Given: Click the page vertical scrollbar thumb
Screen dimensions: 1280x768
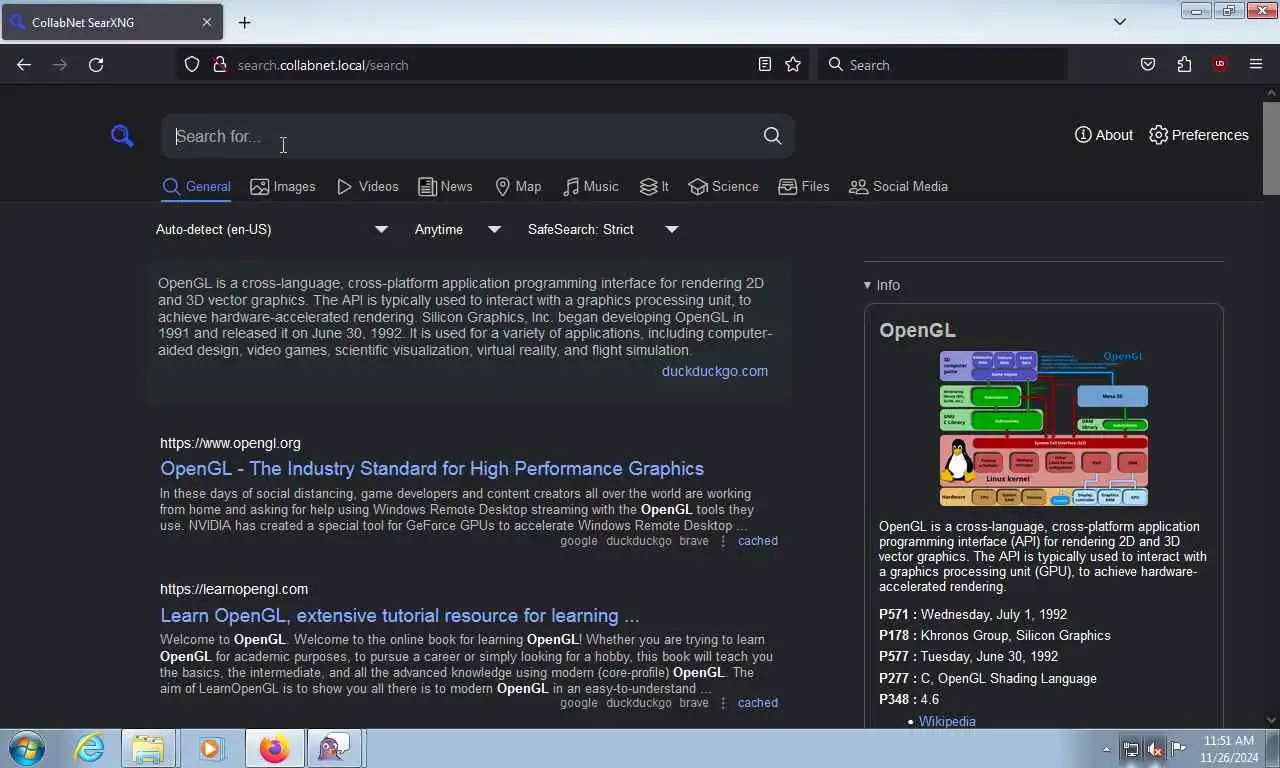Looking at the screenshot, I should (1271, 148).
